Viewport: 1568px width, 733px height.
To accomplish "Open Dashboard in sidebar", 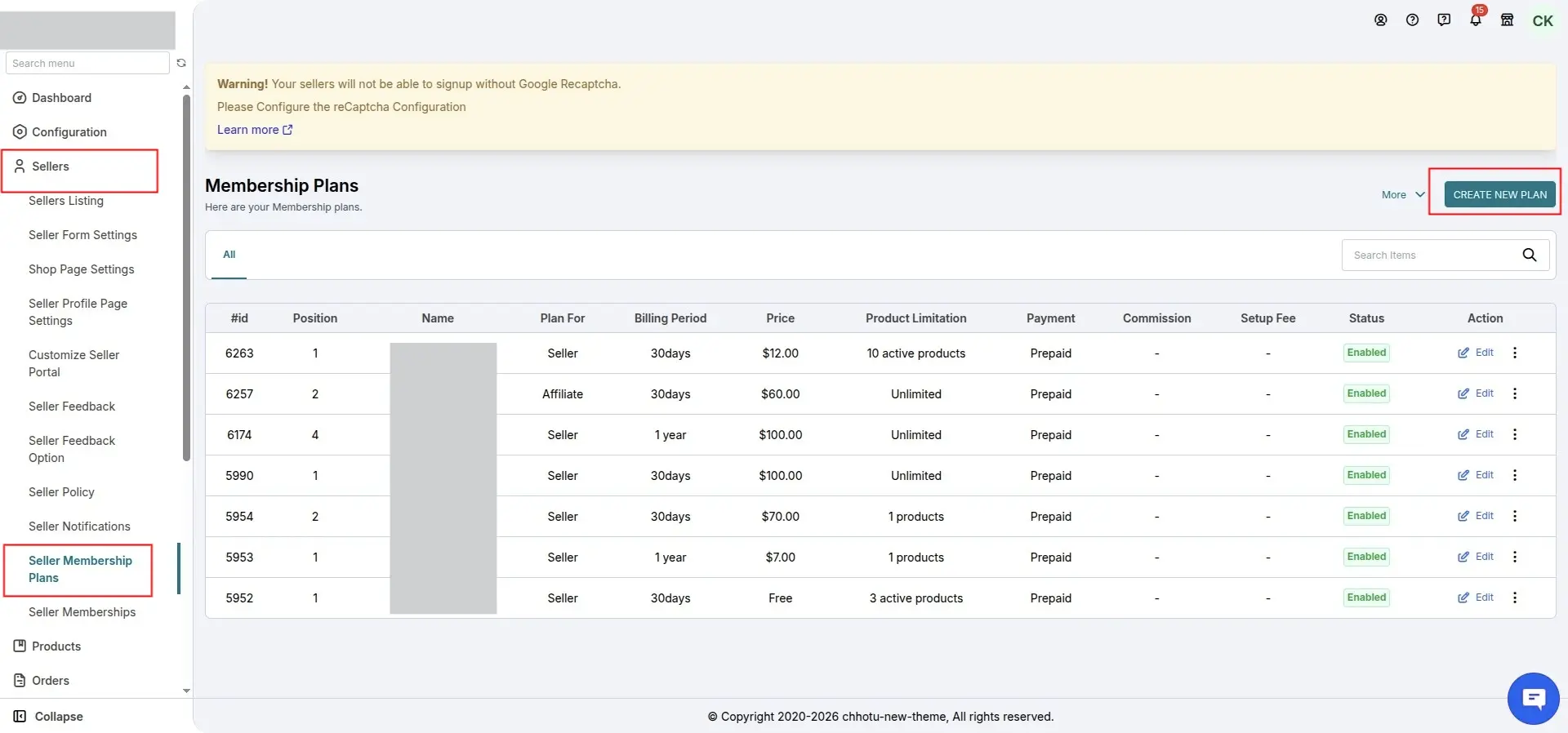I will (x=52, y=98).
